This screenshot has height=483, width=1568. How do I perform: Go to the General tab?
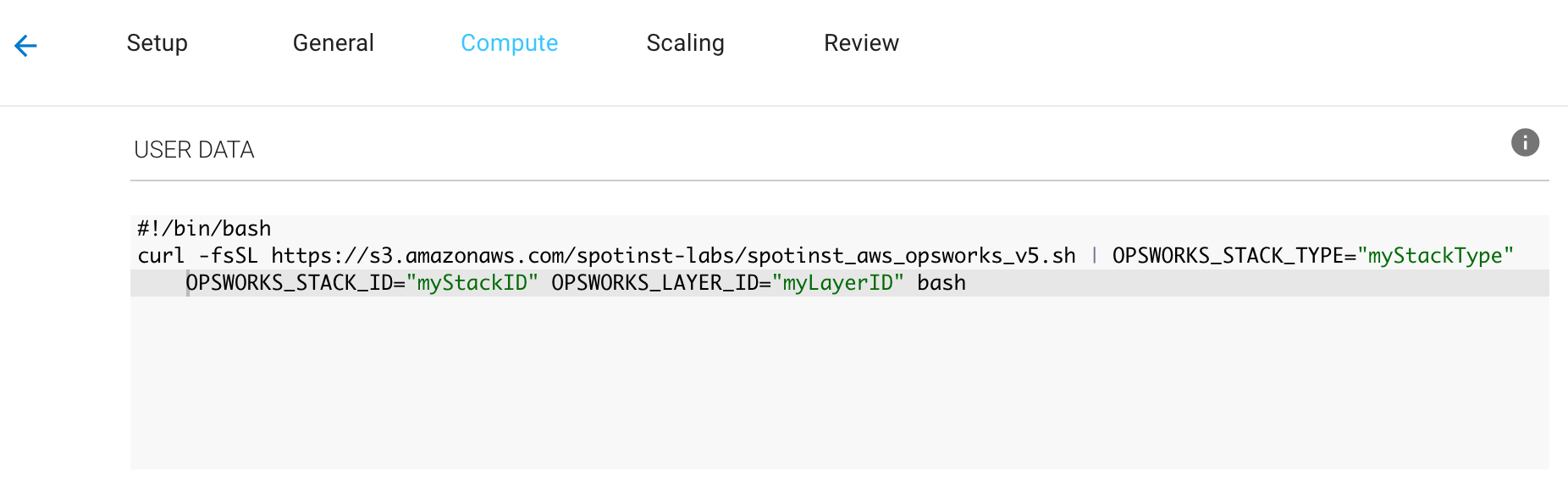333,43
